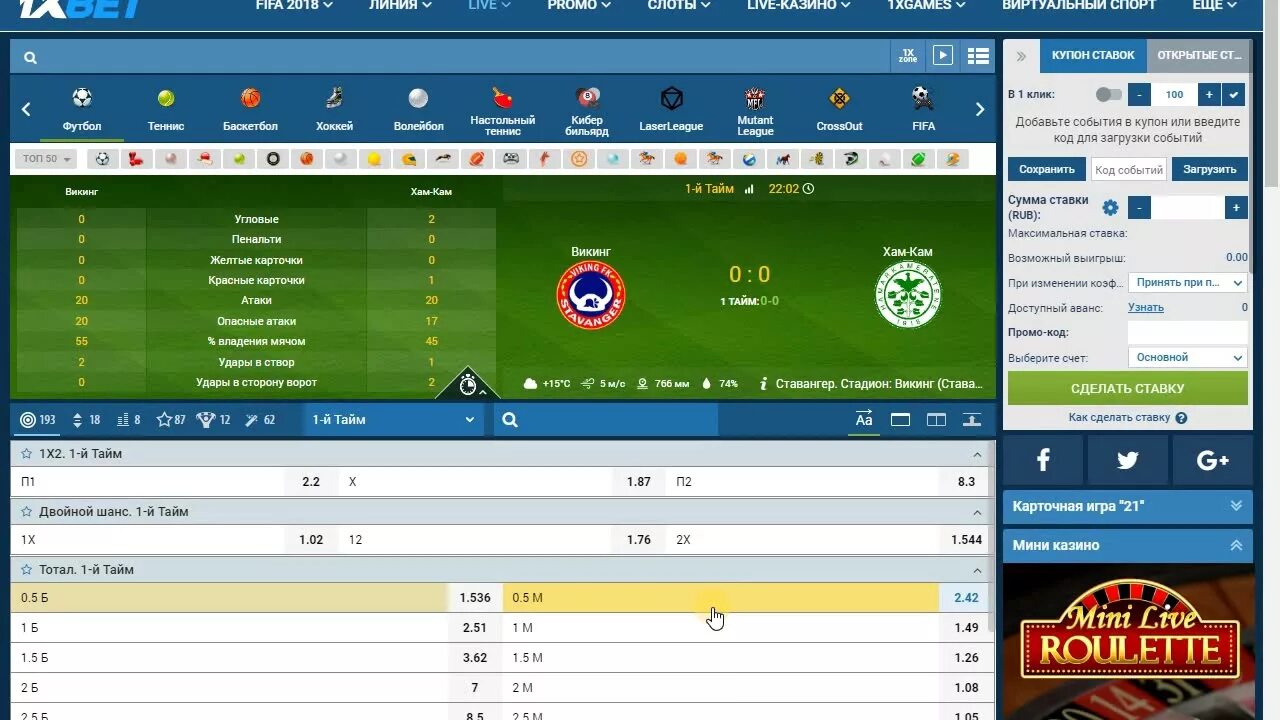This screenshot has height=720, width=1280.
Task: Click the Загрузить button
Action: pyautogui.click(x=1209, y=170)
